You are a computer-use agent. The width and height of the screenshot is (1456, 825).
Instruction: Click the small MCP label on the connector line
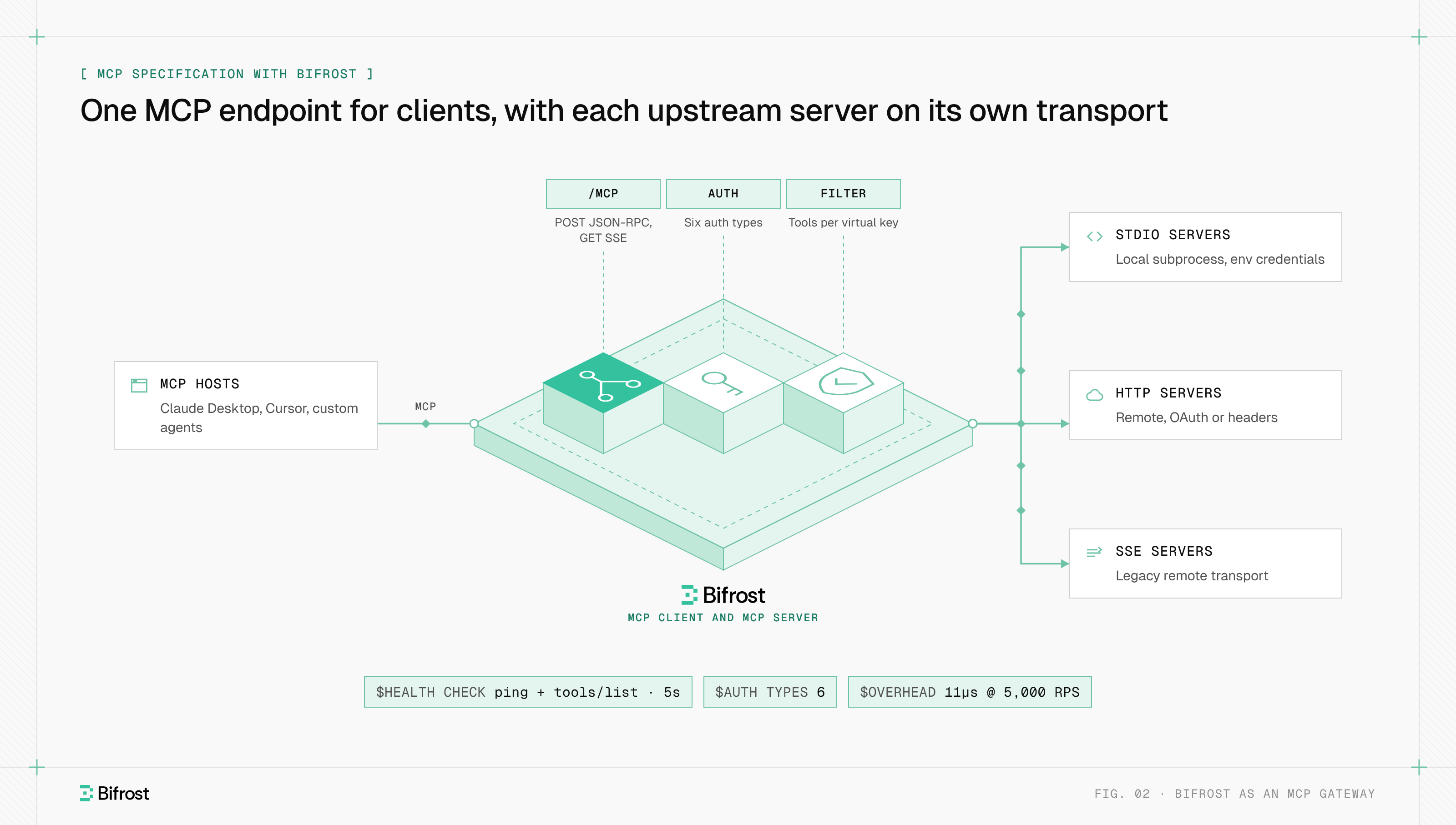coord(425,407)
